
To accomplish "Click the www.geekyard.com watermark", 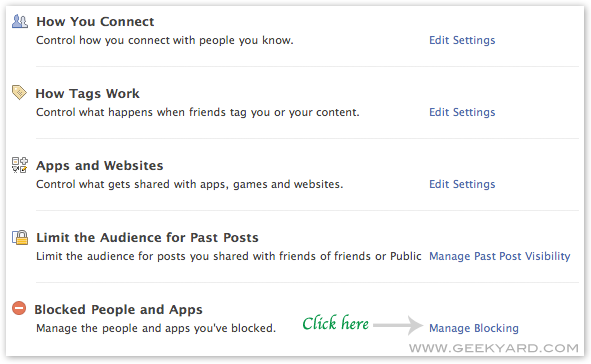I will pos(494,348).
